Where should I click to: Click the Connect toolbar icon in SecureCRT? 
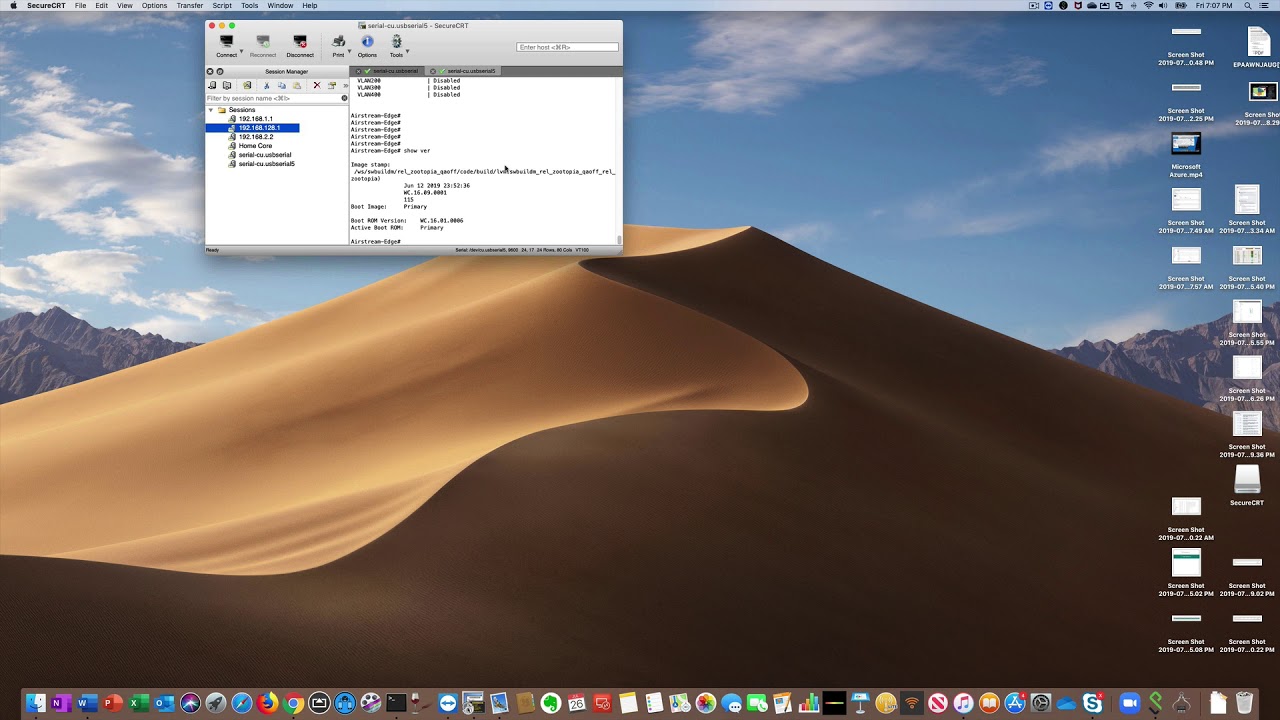click(x=227, y=46)
